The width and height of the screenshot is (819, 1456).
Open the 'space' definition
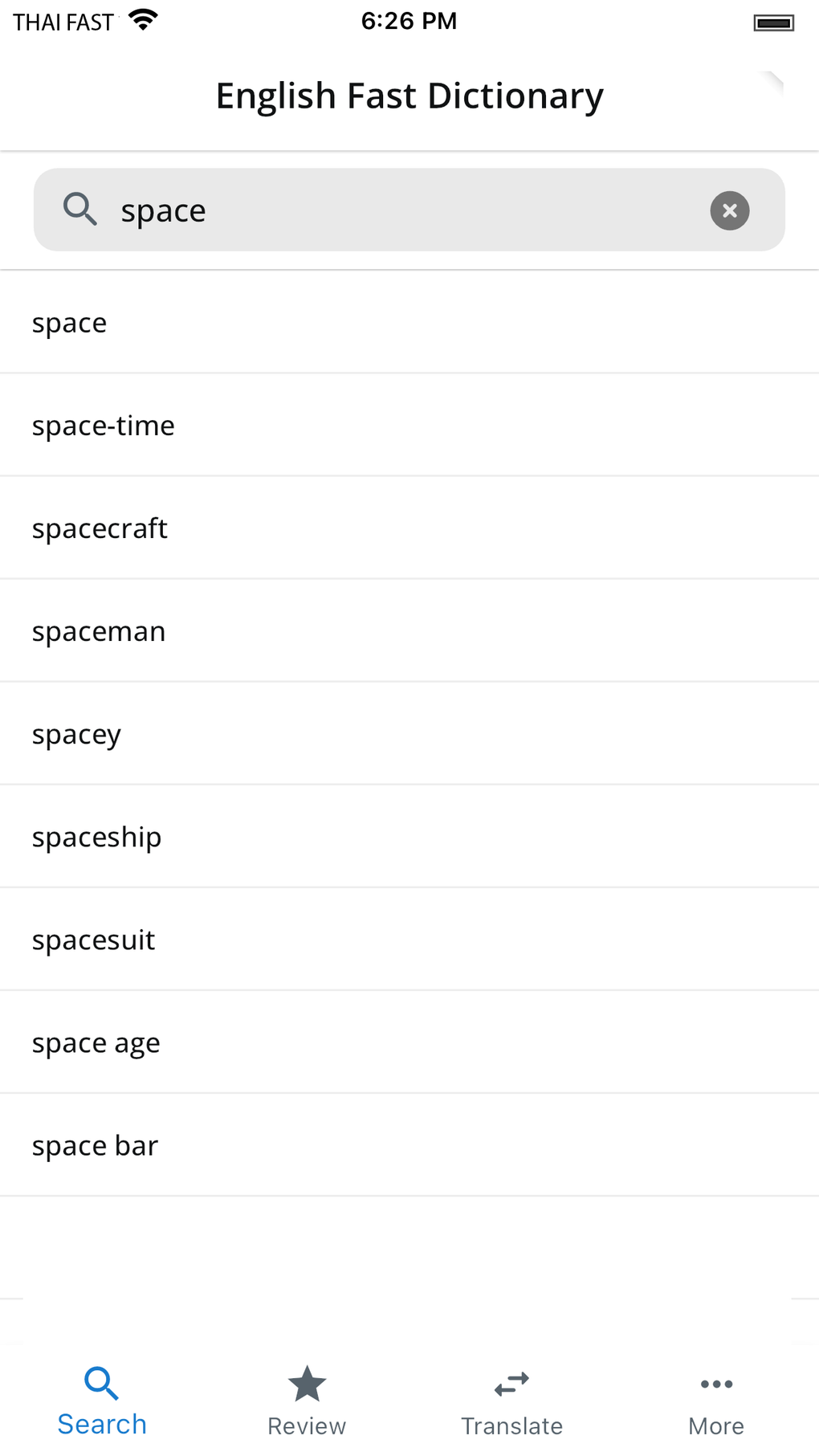(70, 323)
